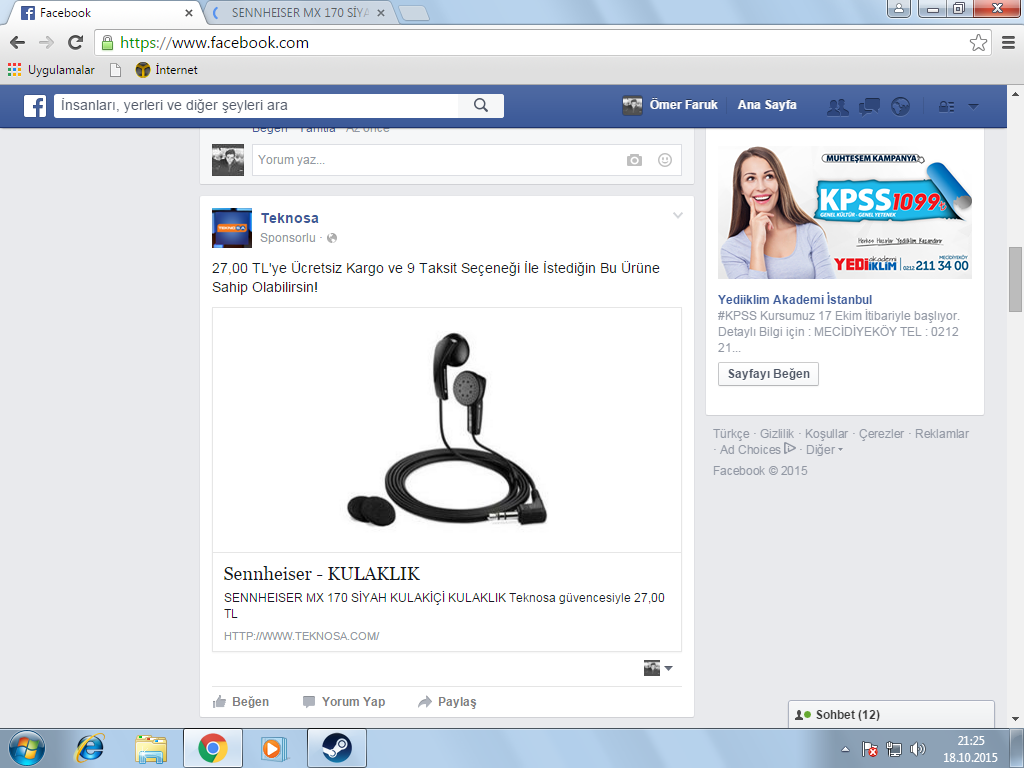Bookmark this page with star icon

point(978,43)
